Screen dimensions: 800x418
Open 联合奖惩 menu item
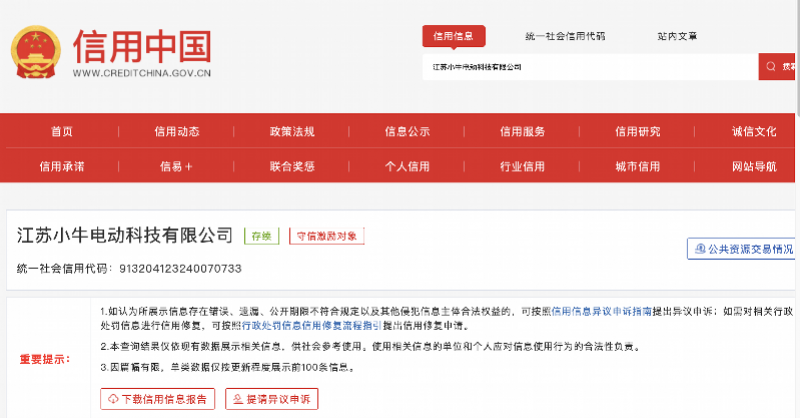[x=292, y=166]
